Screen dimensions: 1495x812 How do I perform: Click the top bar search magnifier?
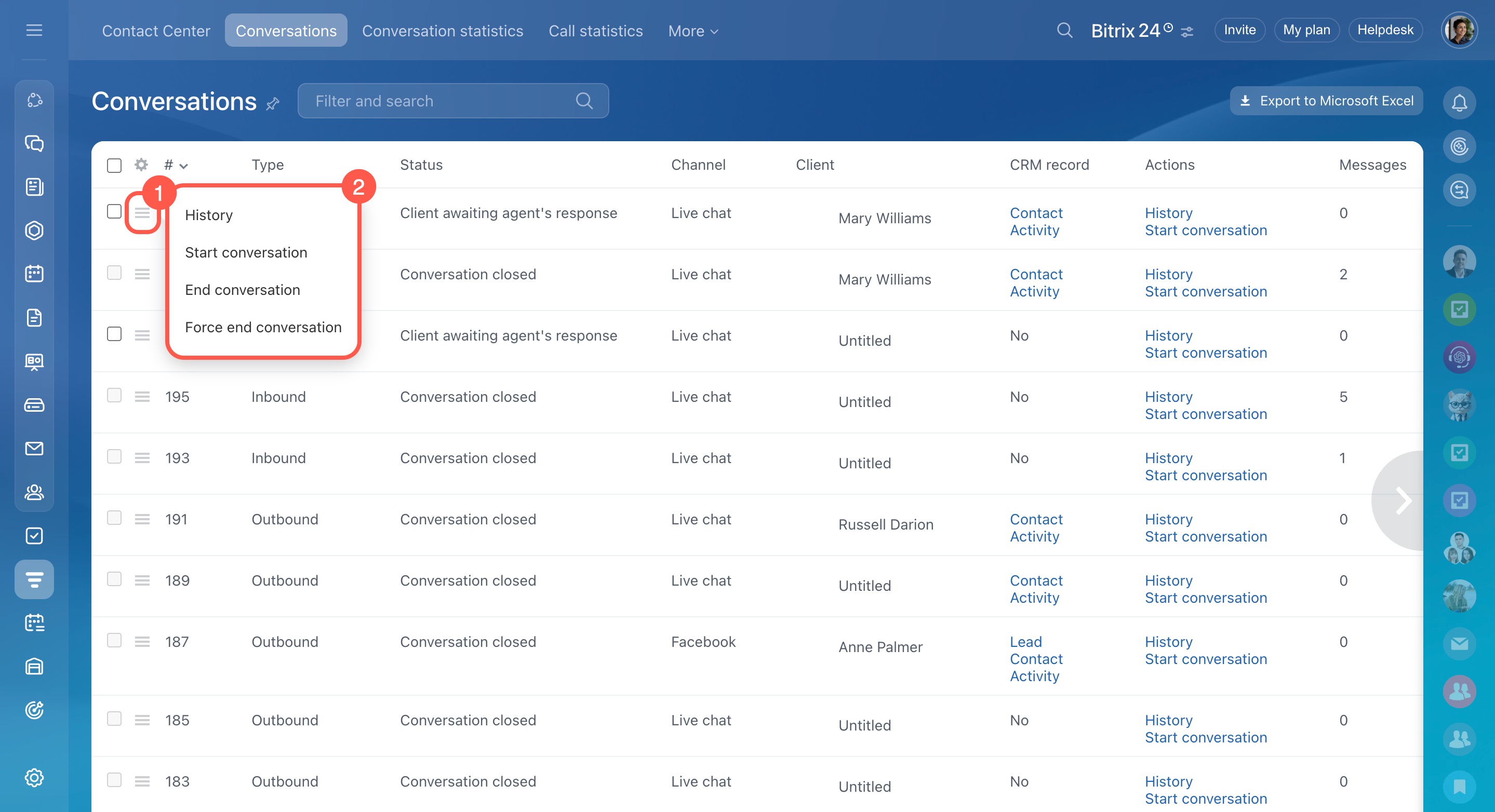[1064, 30]
